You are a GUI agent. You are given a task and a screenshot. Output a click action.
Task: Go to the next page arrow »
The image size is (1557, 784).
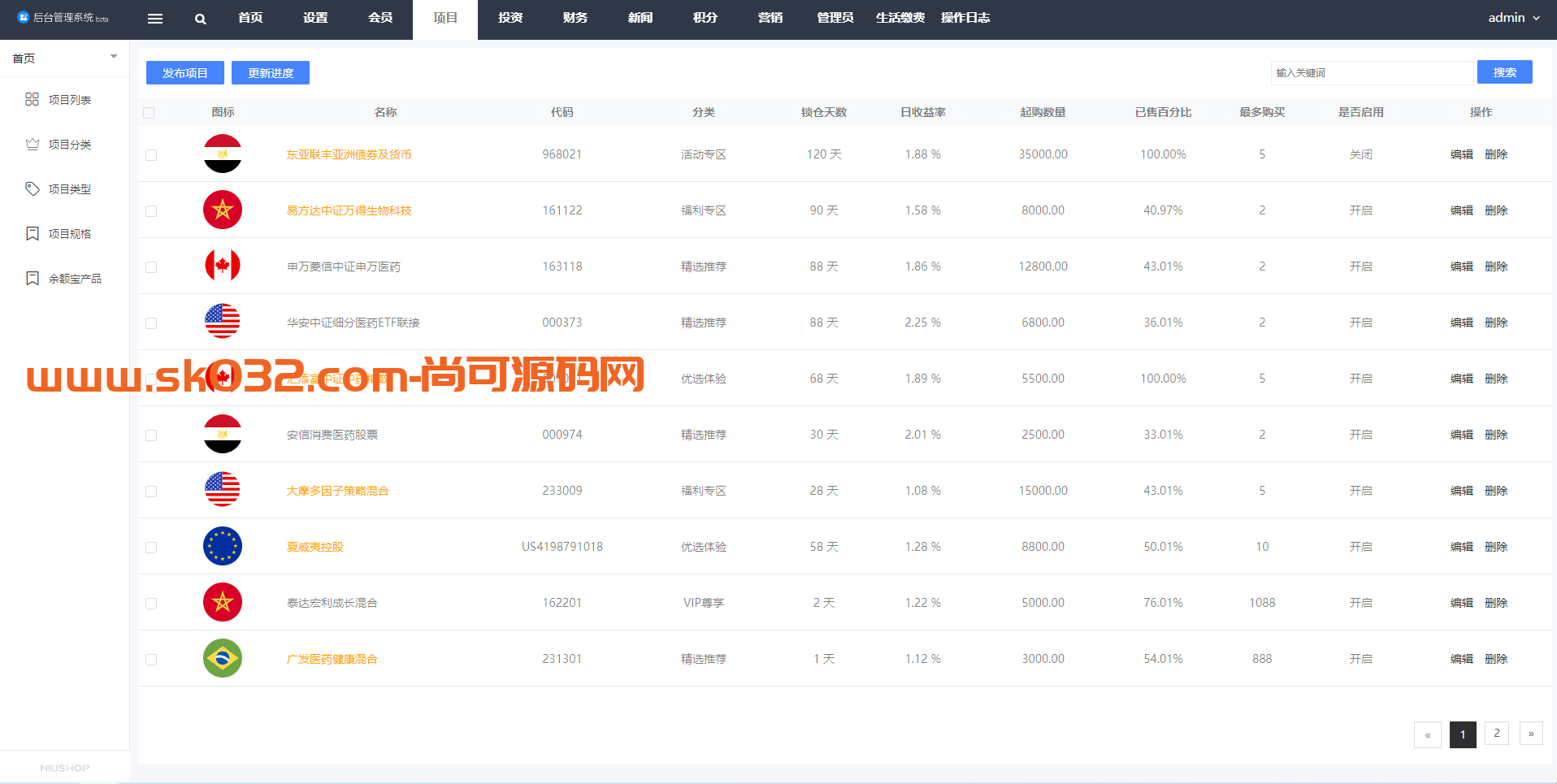(1531, 734)
